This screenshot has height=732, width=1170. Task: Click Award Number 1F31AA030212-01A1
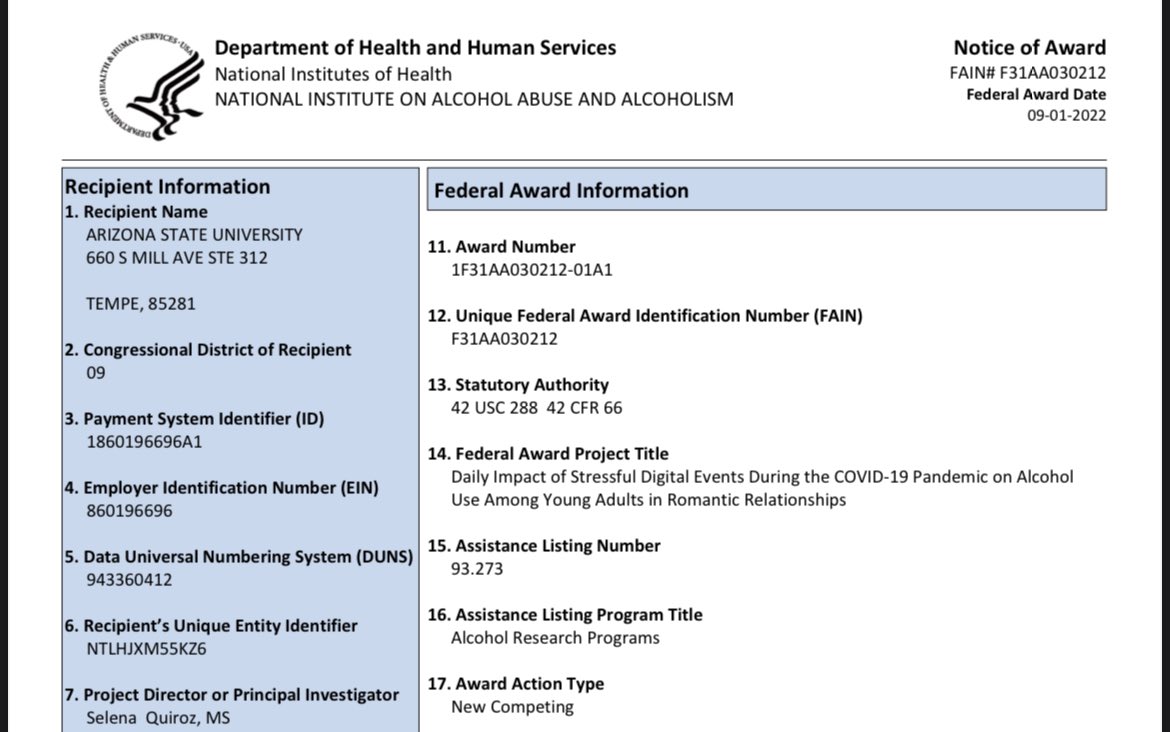click(531, 269)
